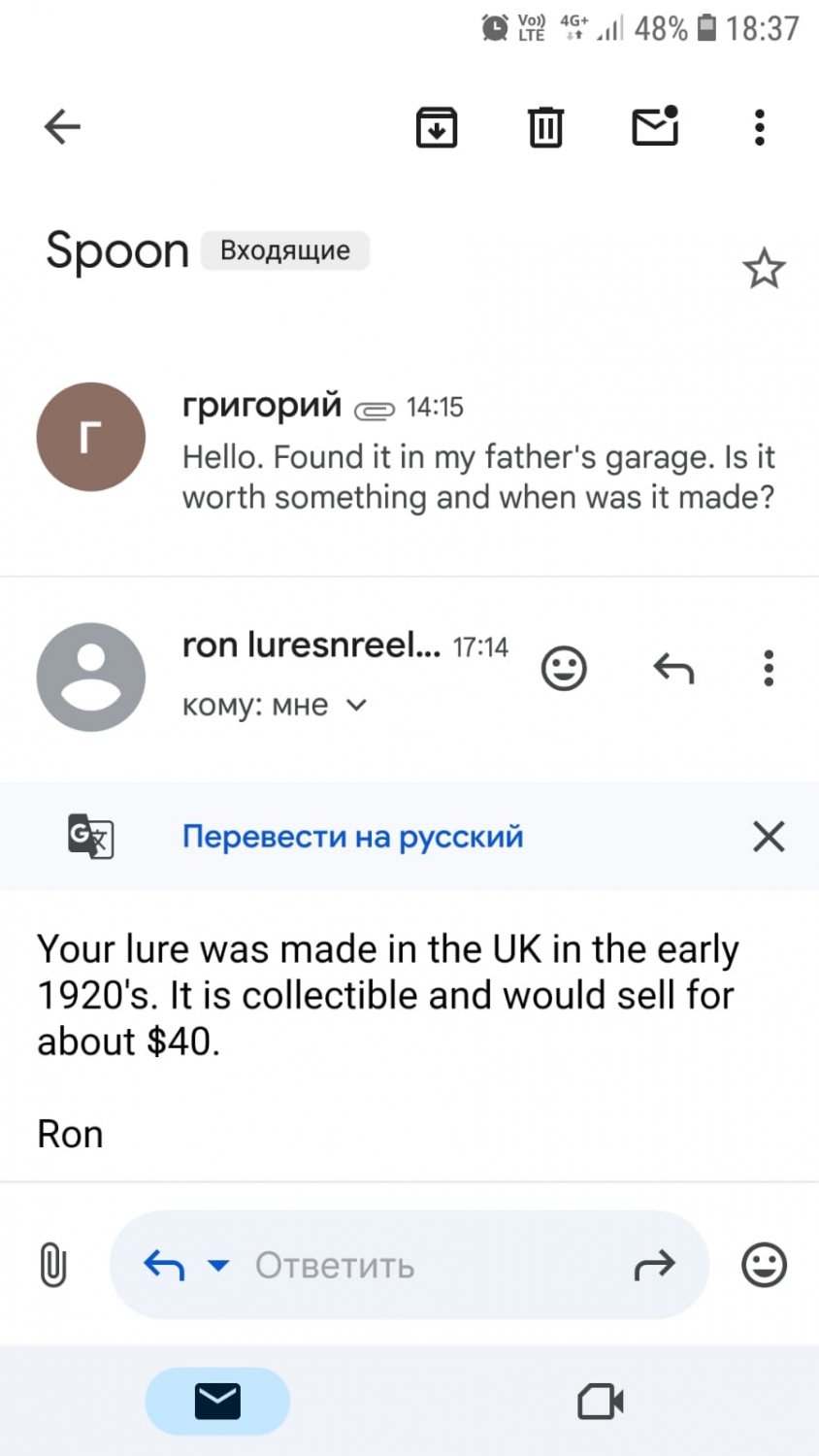
Task: Tap 'Перевести на русский' translate link
Action: 352,837
